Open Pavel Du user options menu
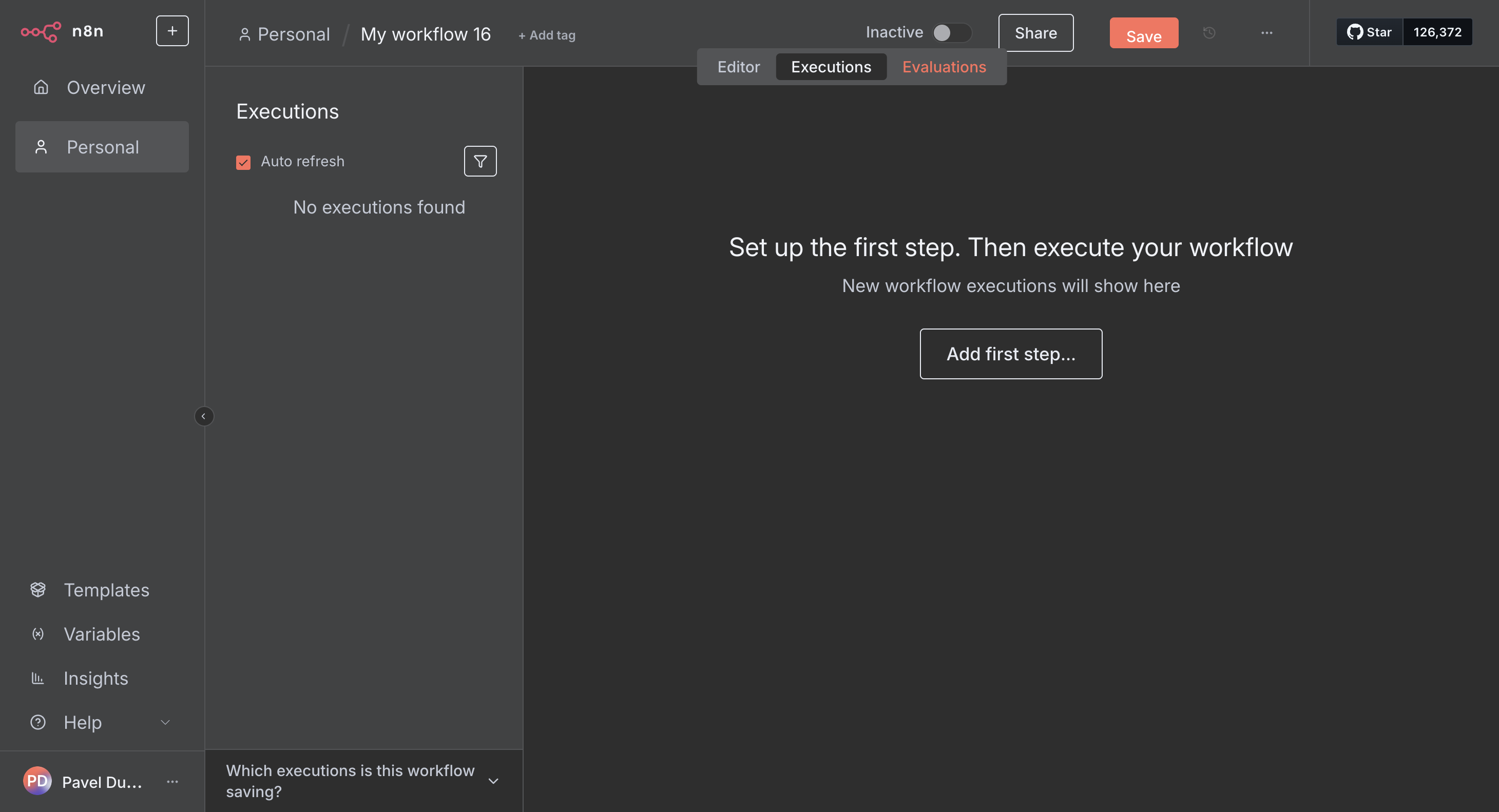Screen dimensions: 1499x812 [x=172, y=781]
